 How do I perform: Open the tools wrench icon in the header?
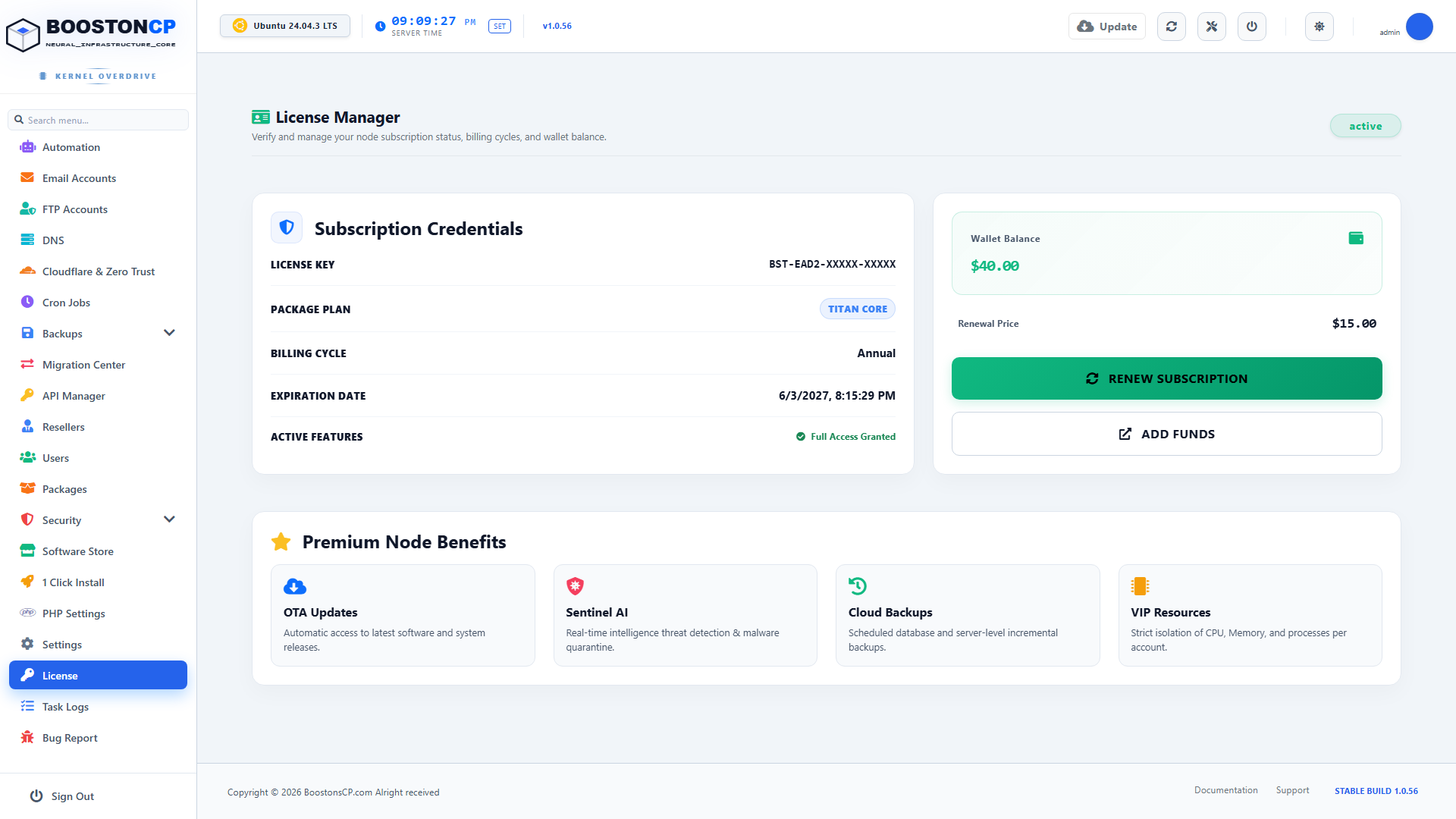click(1212, 27)
